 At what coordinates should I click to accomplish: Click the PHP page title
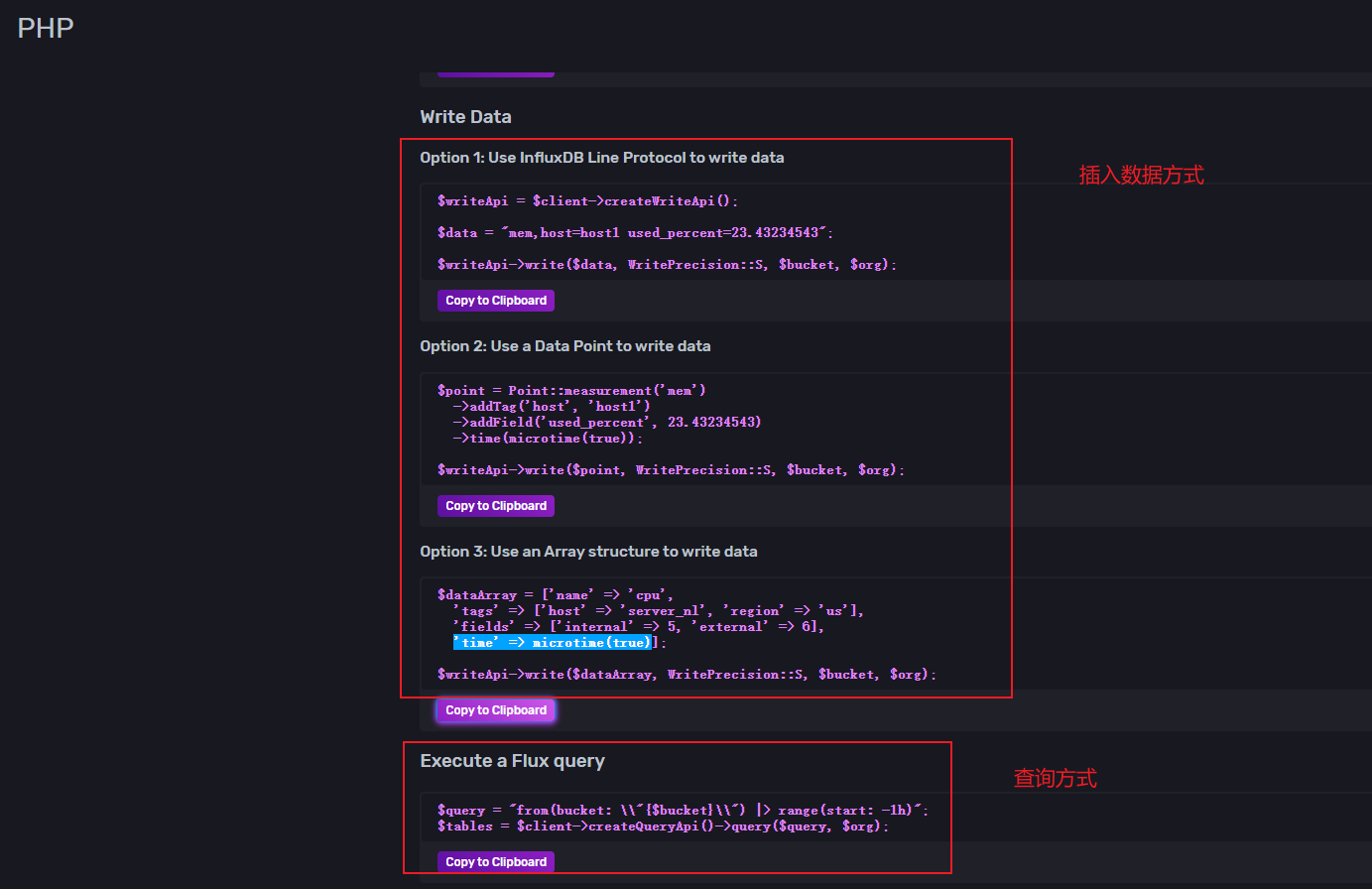point(45,28)
